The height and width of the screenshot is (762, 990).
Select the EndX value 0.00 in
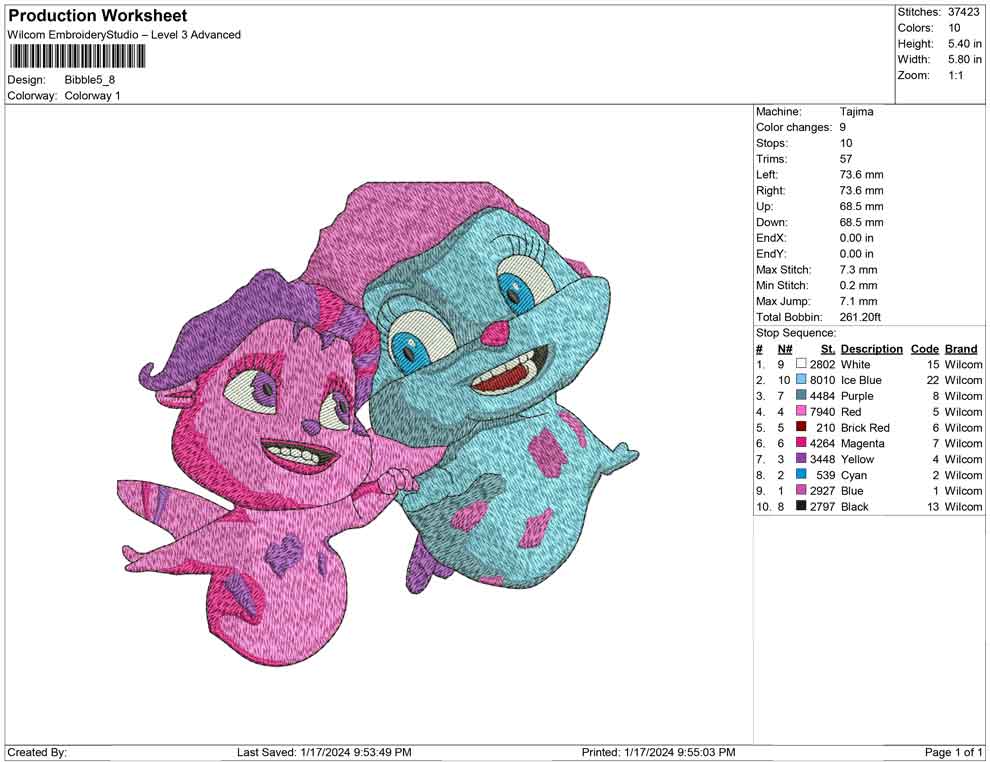click(856, 238)
